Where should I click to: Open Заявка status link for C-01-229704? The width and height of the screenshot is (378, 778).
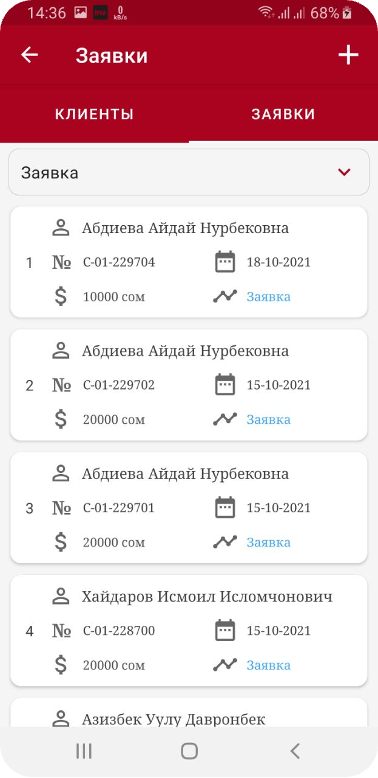coord(268,297)
